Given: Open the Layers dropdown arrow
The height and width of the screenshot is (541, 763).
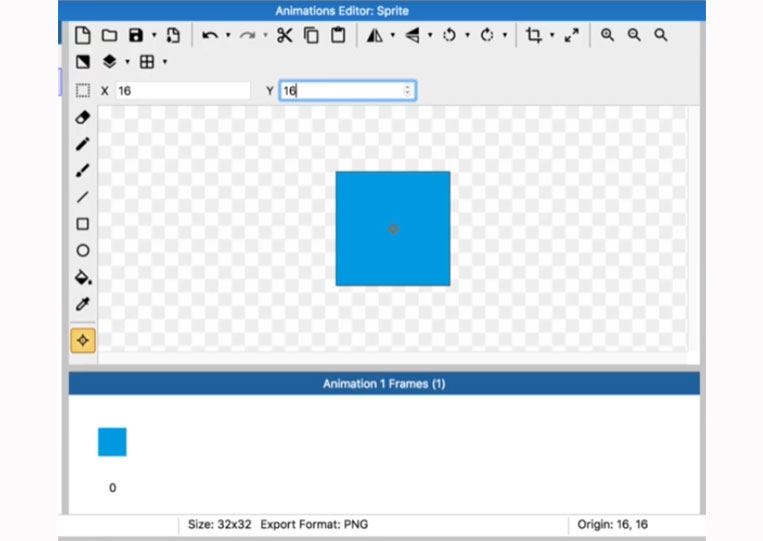Looking at the screenshot, I should pos(127,62).
